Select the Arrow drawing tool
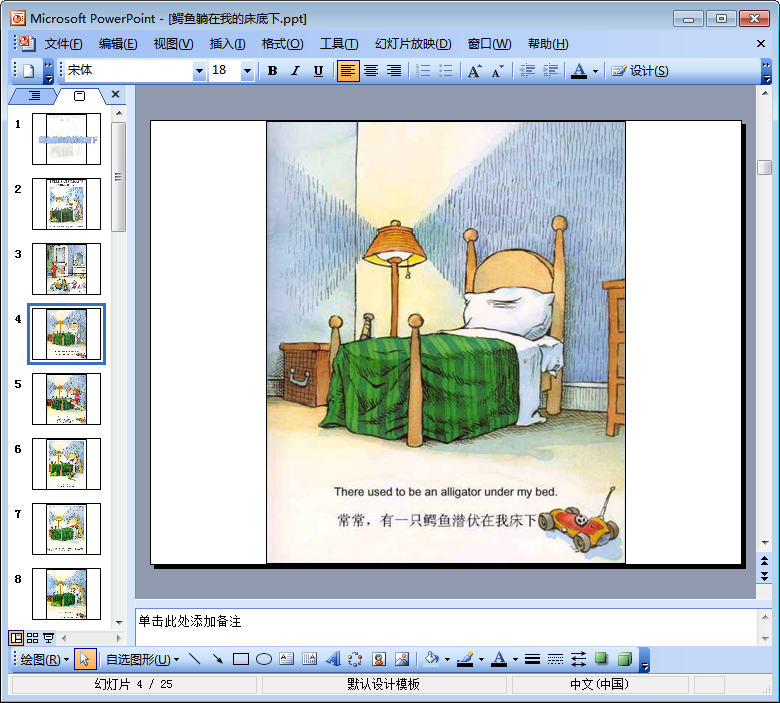 [217, 660]
